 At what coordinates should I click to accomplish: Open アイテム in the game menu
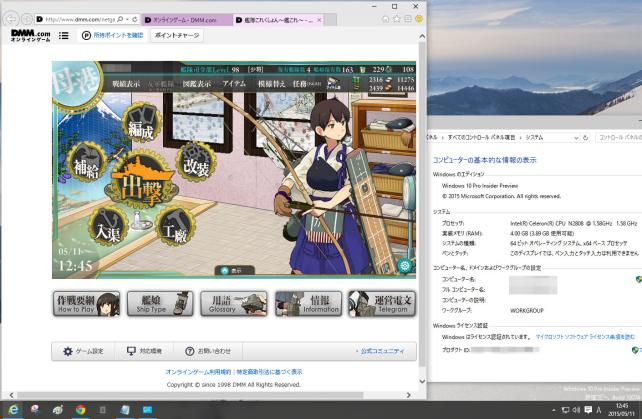pos(234,84)
